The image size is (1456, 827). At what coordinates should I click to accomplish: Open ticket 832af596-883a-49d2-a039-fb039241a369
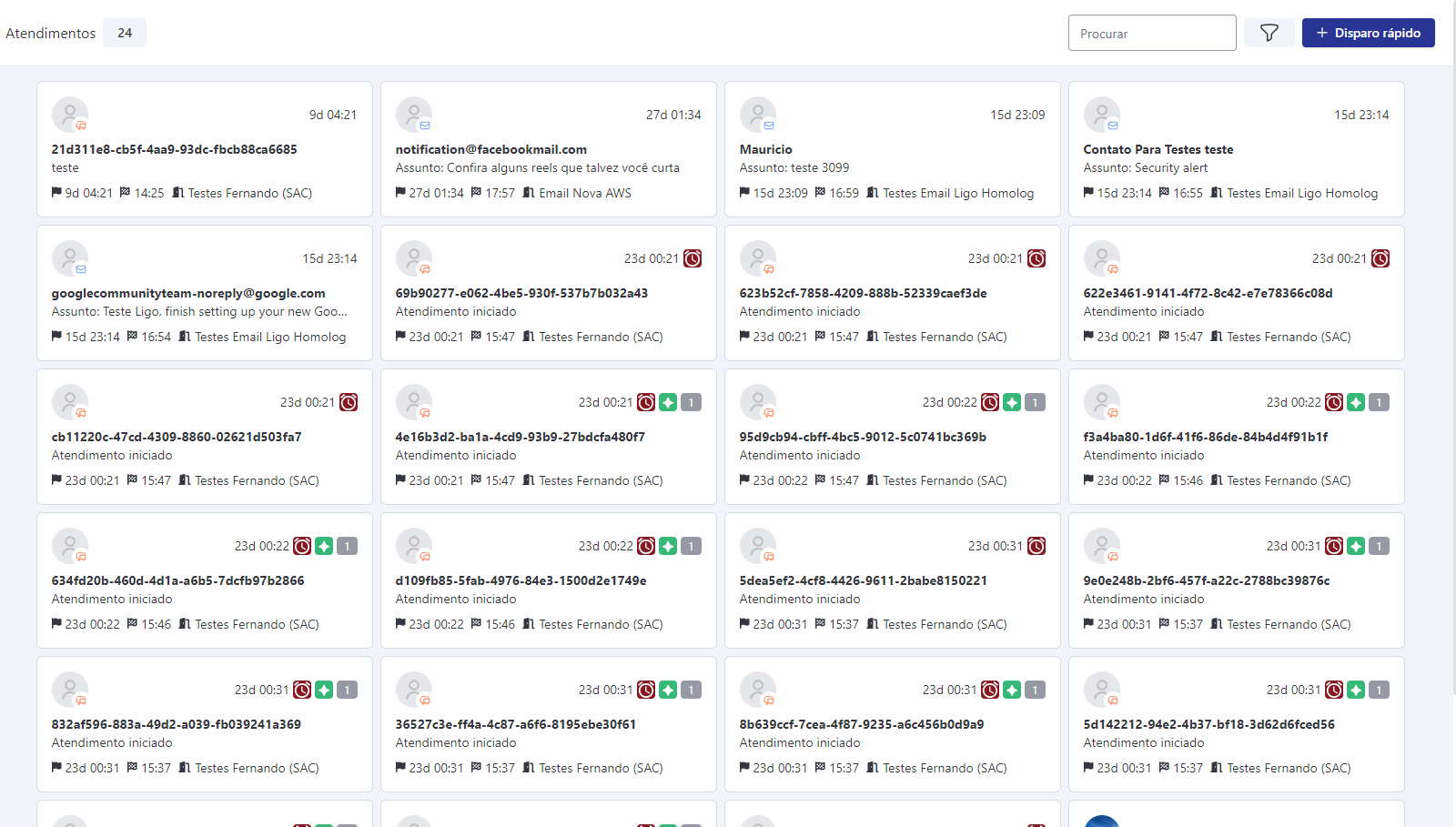pos(177,724)
